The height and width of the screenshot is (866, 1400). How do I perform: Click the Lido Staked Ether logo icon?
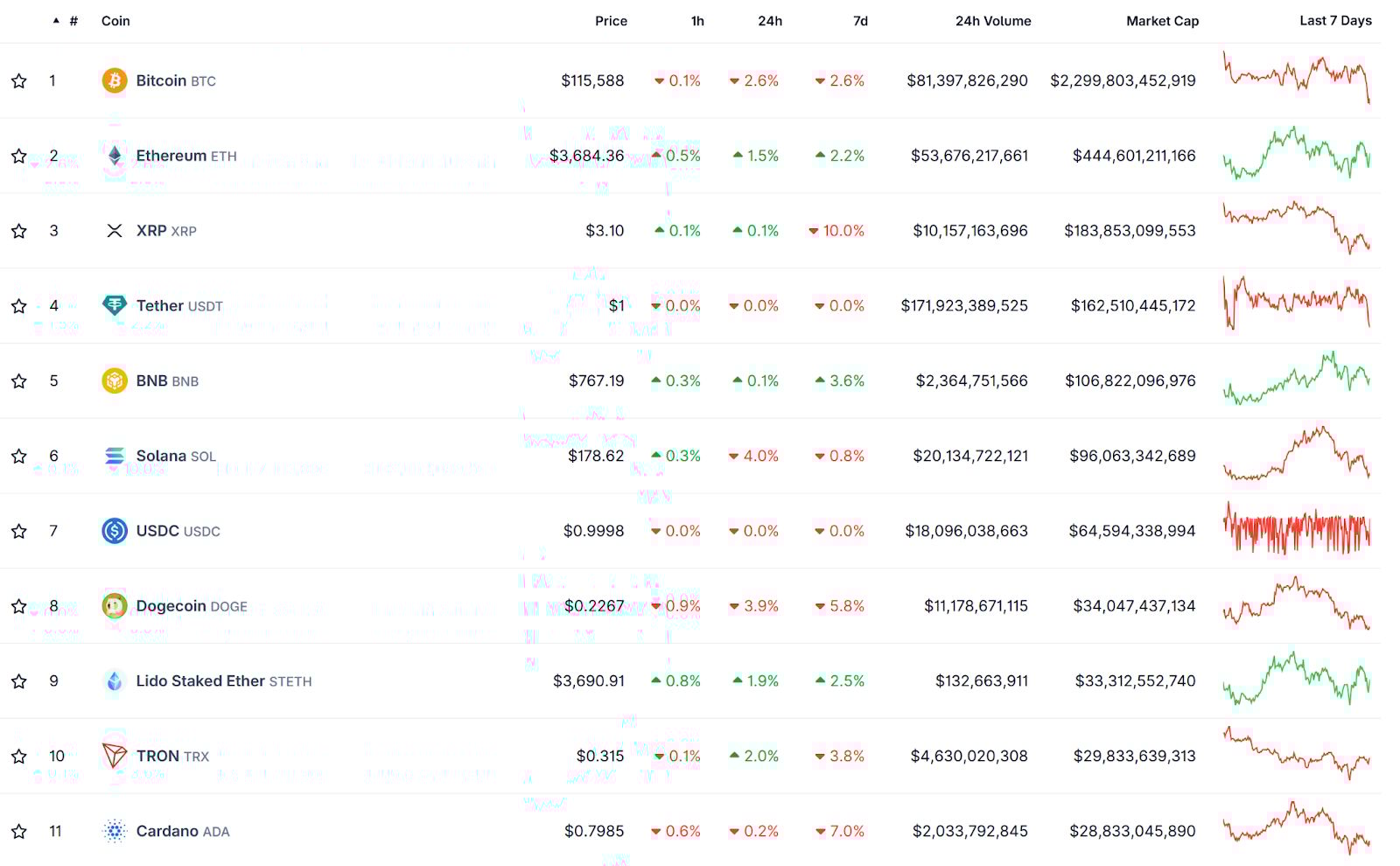coord(115,681)
